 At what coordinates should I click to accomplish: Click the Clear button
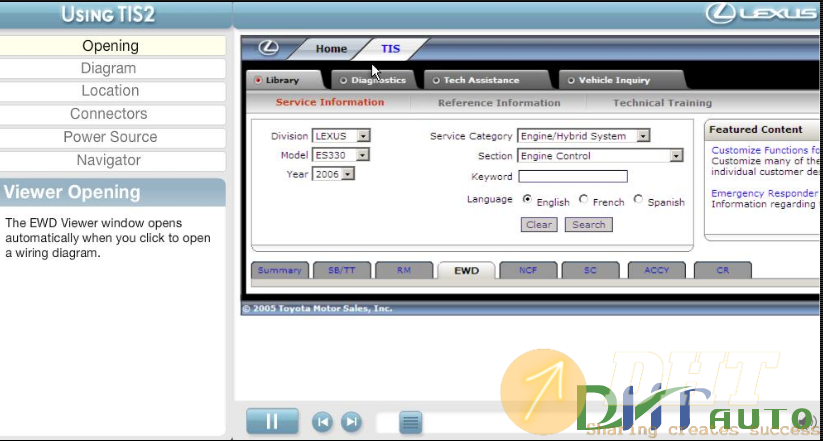[x=539, y=225]
